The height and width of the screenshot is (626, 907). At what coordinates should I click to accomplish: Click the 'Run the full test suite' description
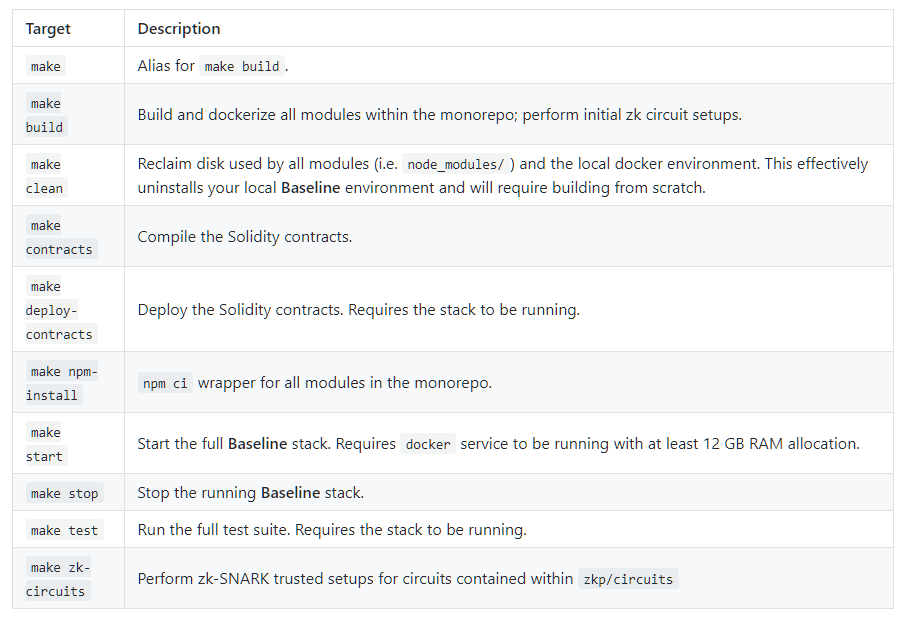coord(331,530)
